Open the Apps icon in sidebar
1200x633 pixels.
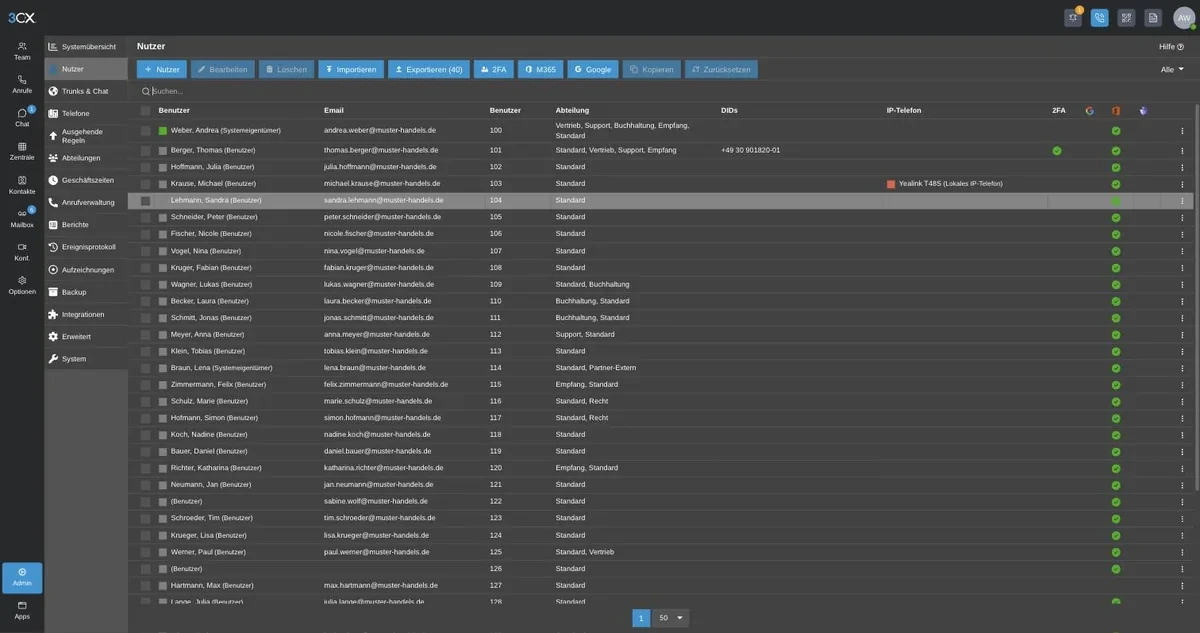click(x=22, y=610)
